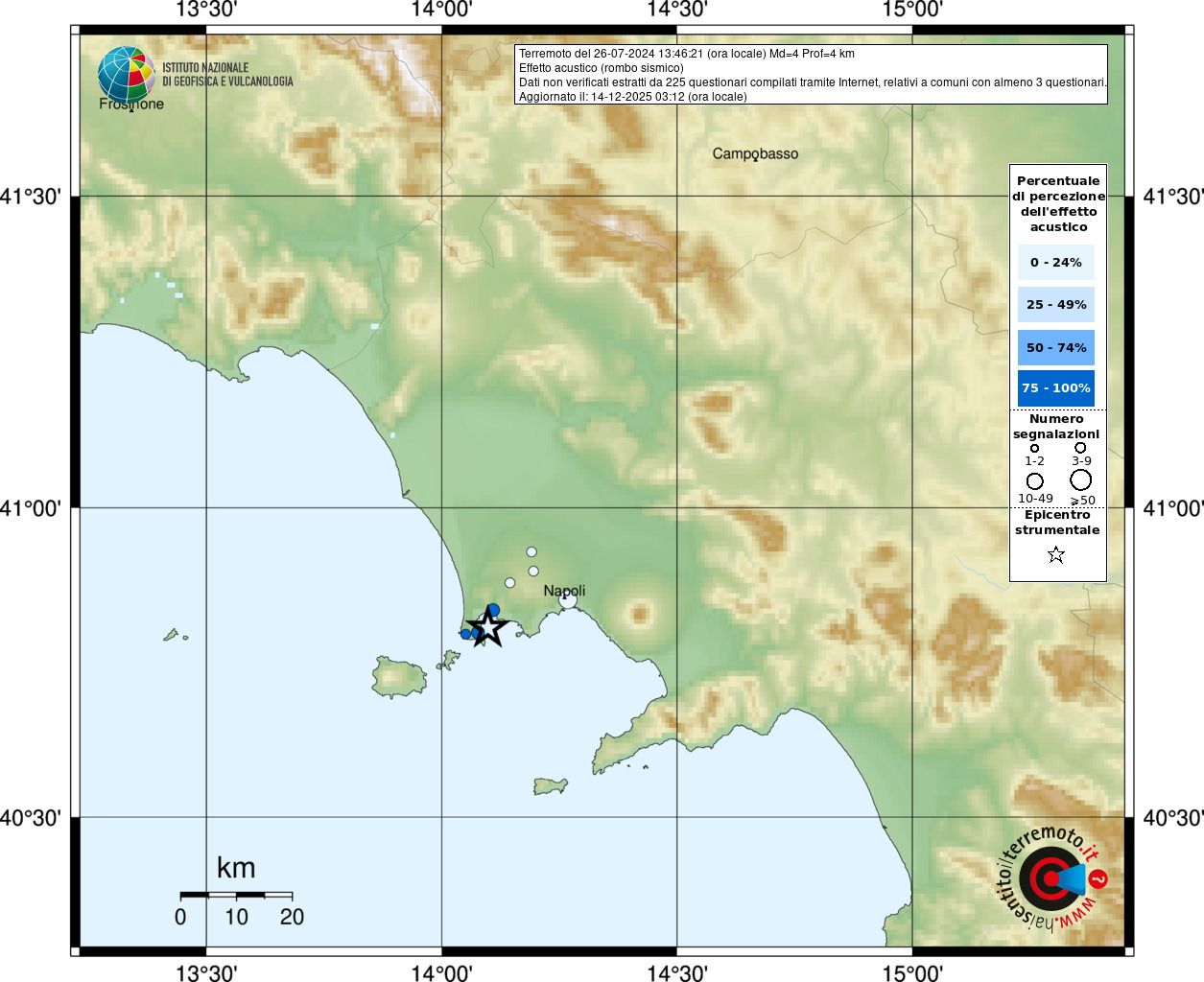The image size is (1204, 982).
Task: Click the blue circle just above the epicenter star
Action: pyautogui.click(x=493, y=610)
